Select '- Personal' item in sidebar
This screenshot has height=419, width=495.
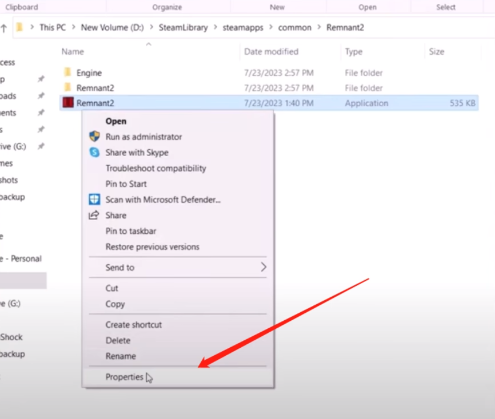pyautogui.click(x=21, y=259)
